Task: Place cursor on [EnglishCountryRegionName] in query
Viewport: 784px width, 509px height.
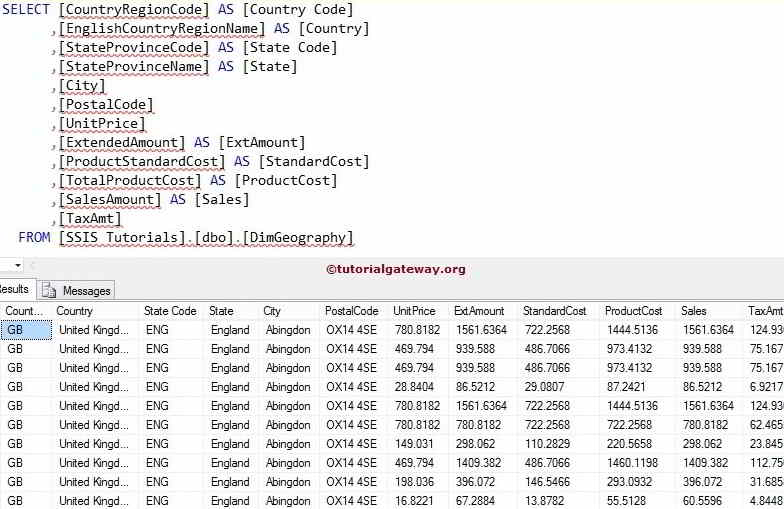Action: (162, 28)
